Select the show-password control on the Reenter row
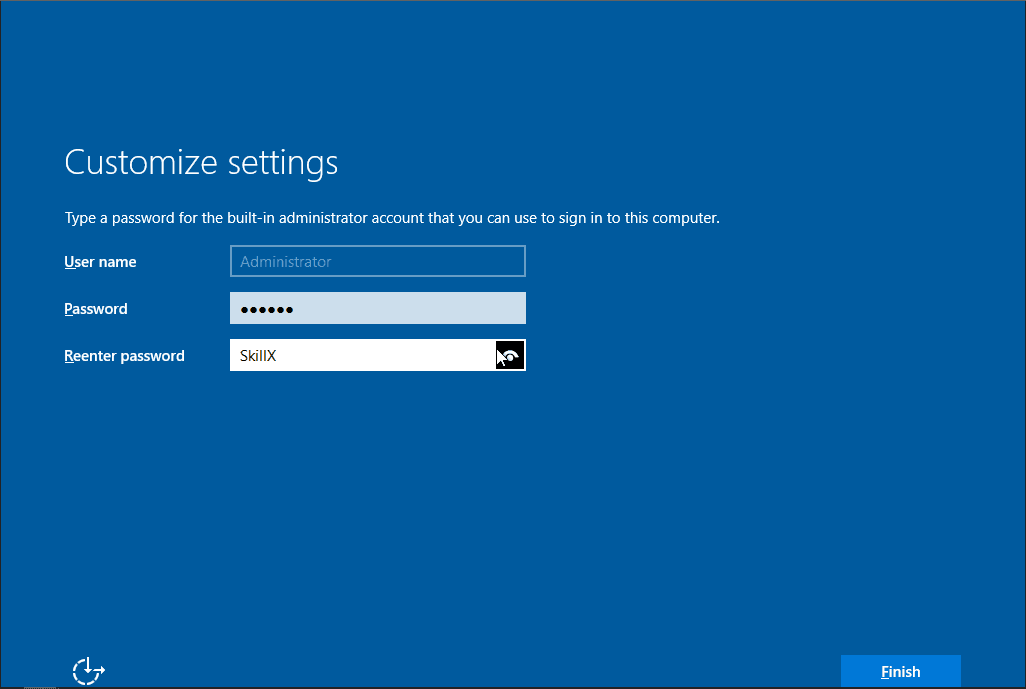This screenshot has height=689, width=1026. tap(510, 355)
